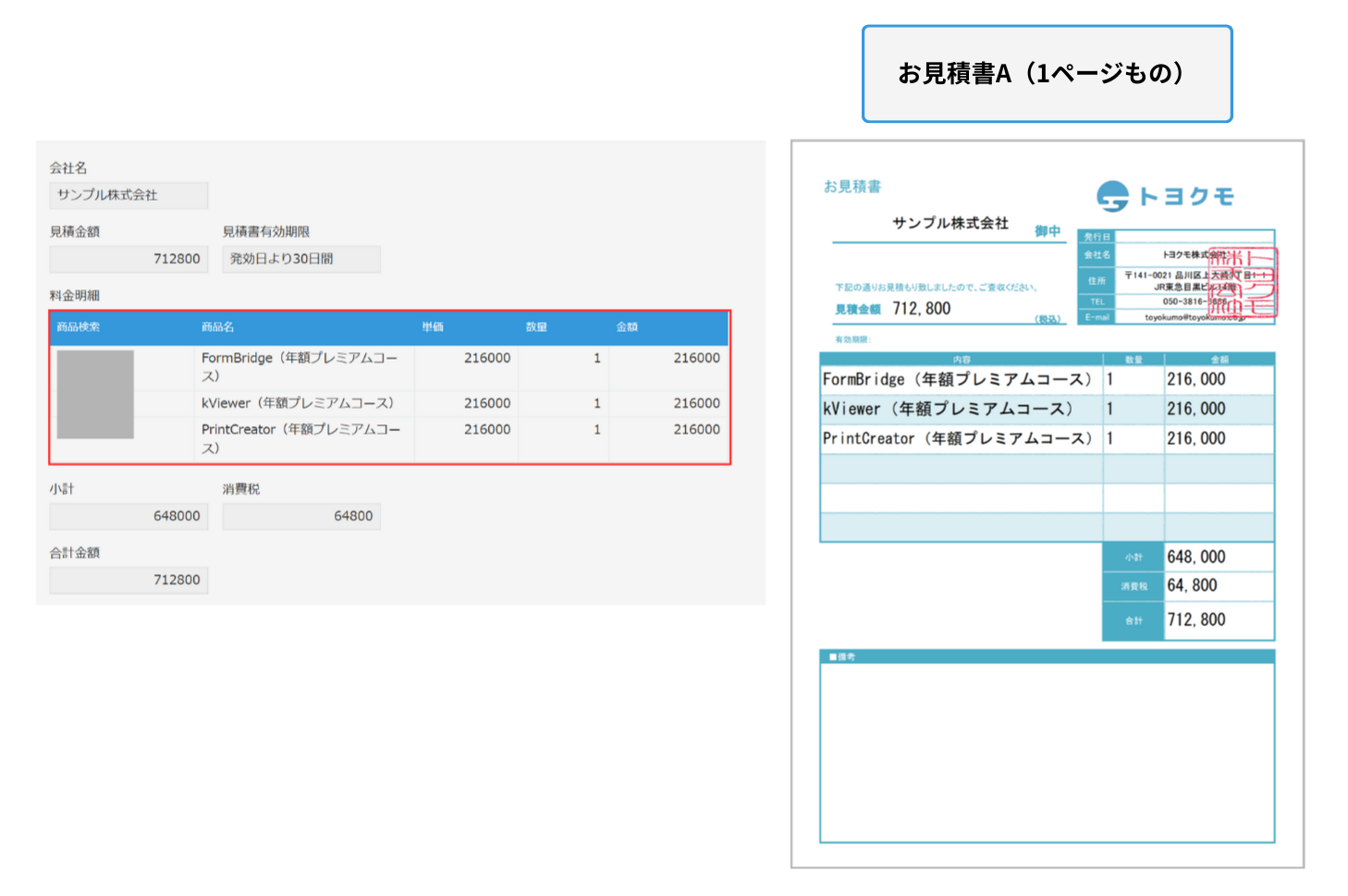This screenshot has width=1348, height=896.
Task: Click the 見積書有効期限 field
Action: click(300, 259)
